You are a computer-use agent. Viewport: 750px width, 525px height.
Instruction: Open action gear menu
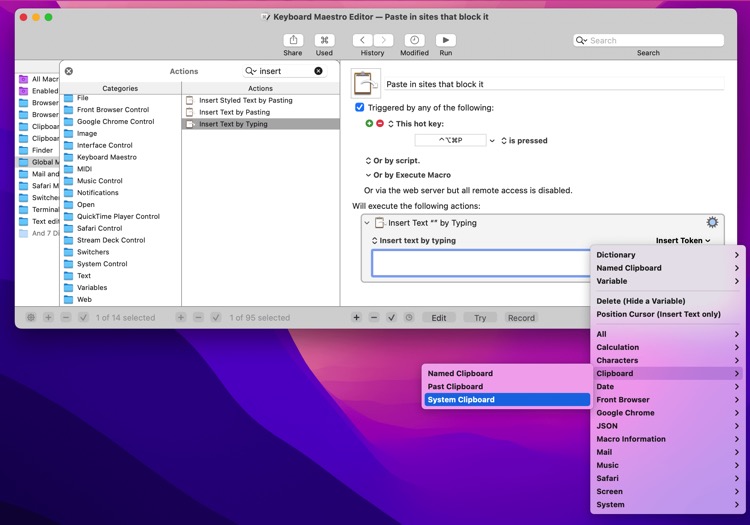click(712, 222)
